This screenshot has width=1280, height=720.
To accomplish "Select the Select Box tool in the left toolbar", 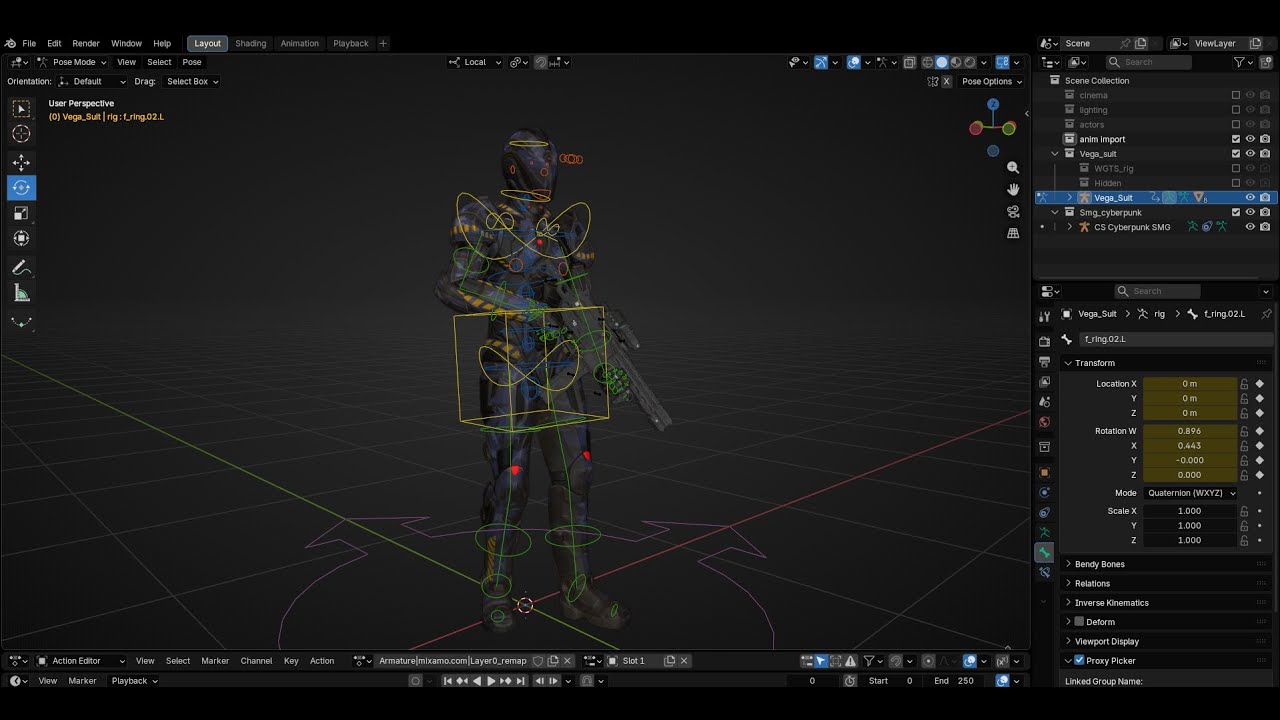I will (21, 108).
